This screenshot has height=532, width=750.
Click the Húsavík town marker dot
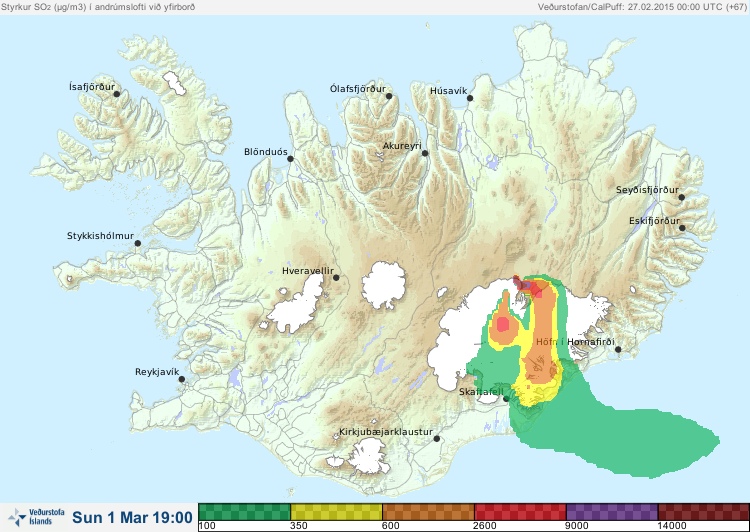pyautogui.click(x=470, y=98)
